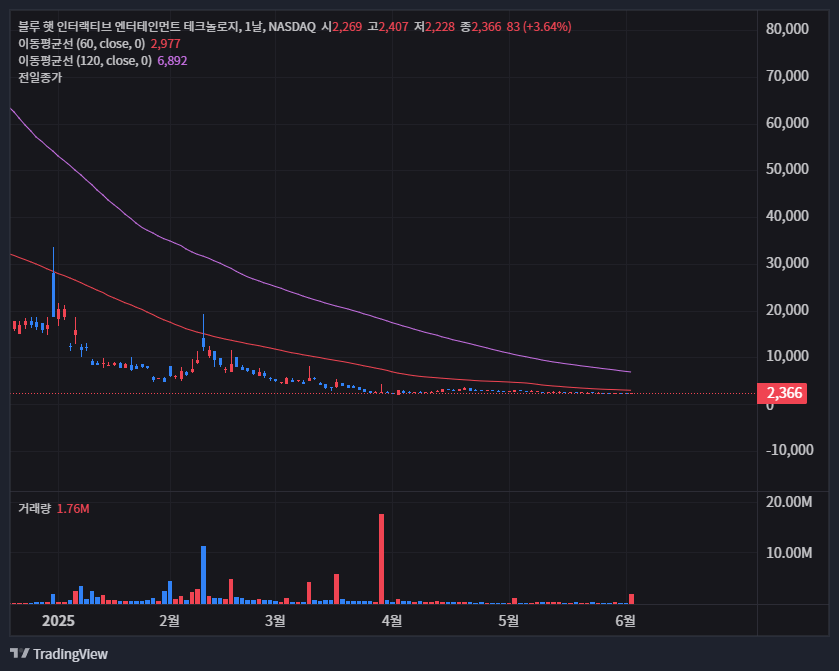This screenshot has width=839, height=671.
Task: Click the 80,000 price axis label
Action: click(787, 28)
